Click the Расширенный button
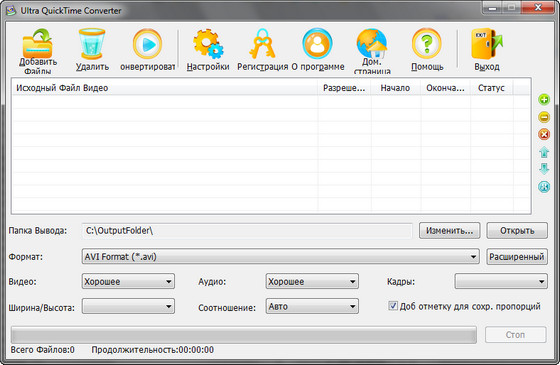Image resolution: width=560 pixels, height=365 pixels. click(517, 257)
